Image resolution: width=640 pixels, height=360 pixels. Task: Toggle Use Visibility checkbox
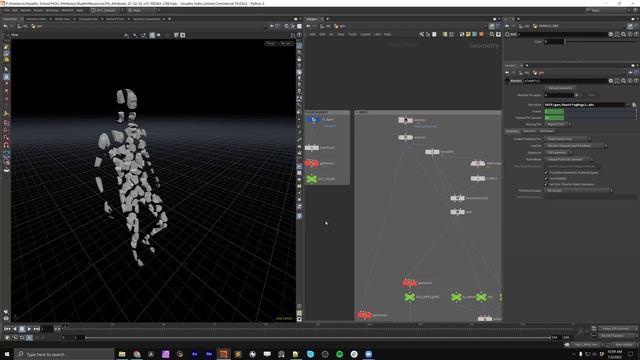(x=546, y=178)
